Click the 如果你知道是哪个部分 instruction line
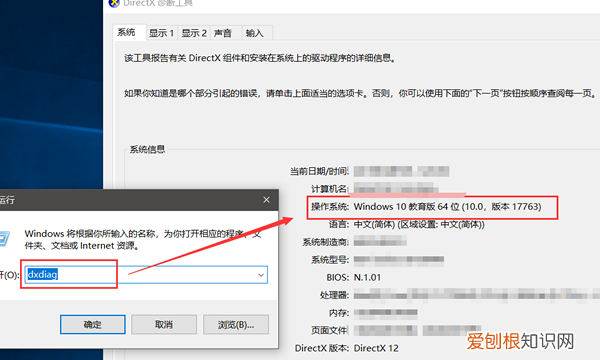600x360 pixels. [x=360, y=93]
